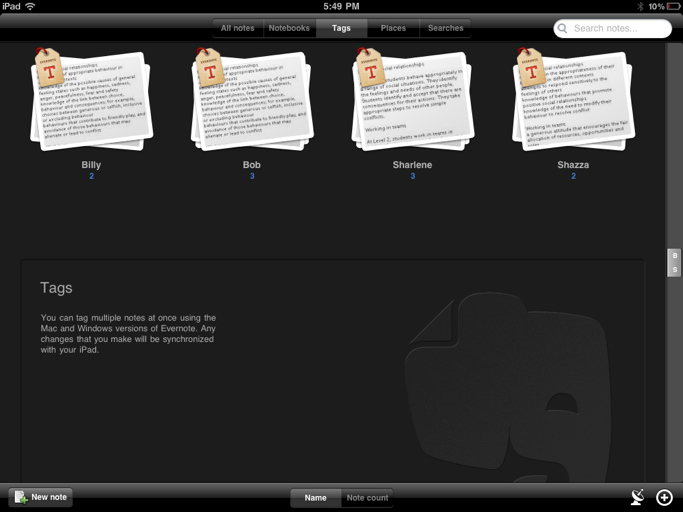Open the Bob tag note stack
The height and width of the screenshot is (512, 683).
(252, 99)
